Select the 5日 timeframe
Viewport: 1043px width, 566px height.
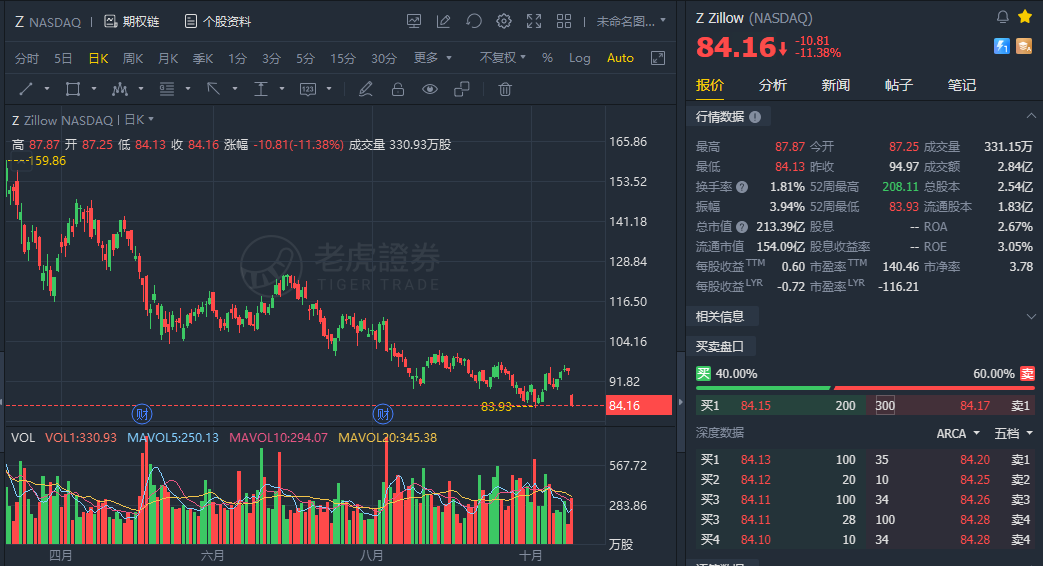pyautogui.click(x=63, y=59)
